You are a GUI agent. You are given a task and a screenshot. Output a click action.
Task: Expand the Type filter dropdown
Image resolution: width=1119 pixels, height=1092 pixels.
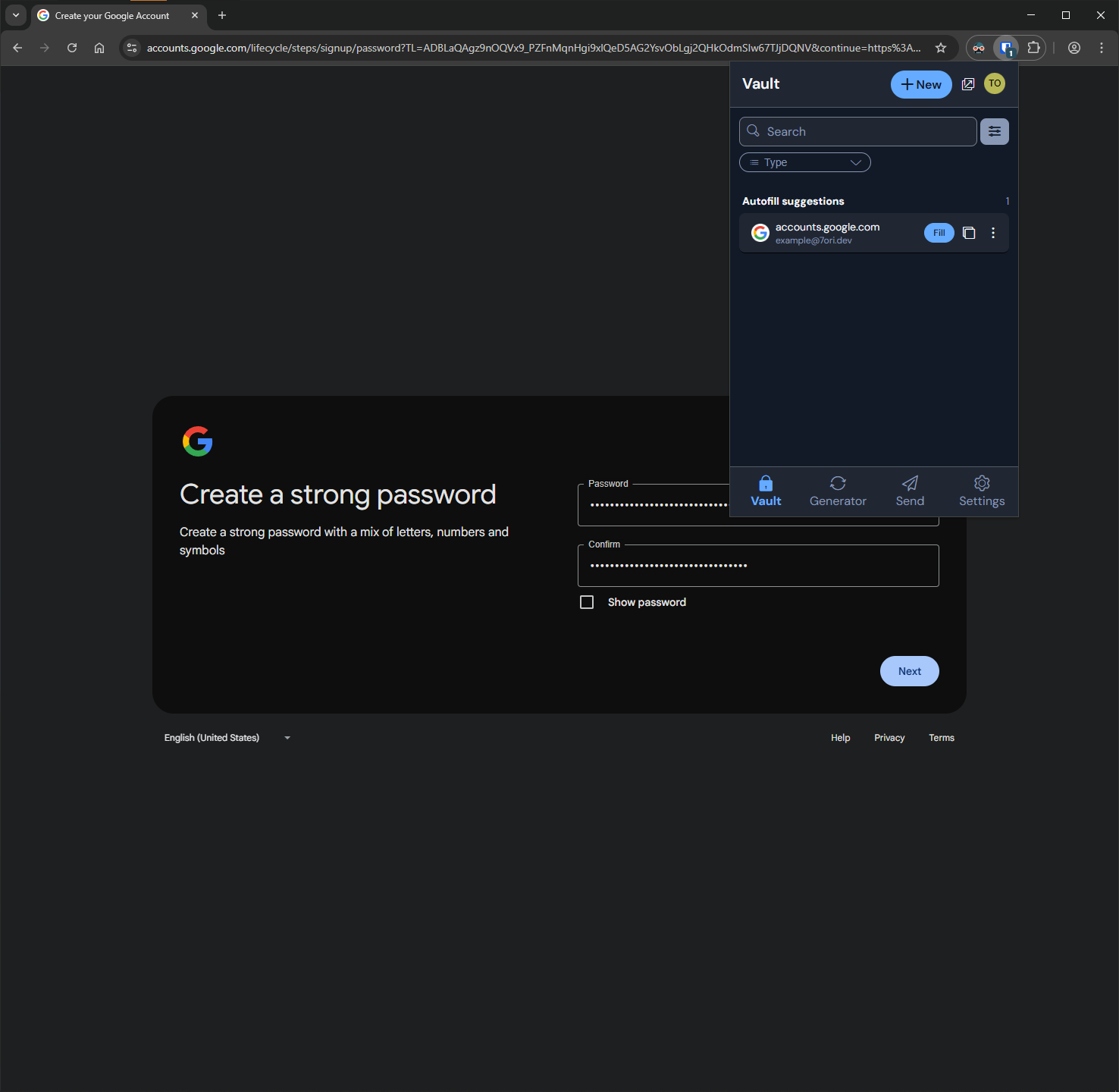(x=804, y=162)
